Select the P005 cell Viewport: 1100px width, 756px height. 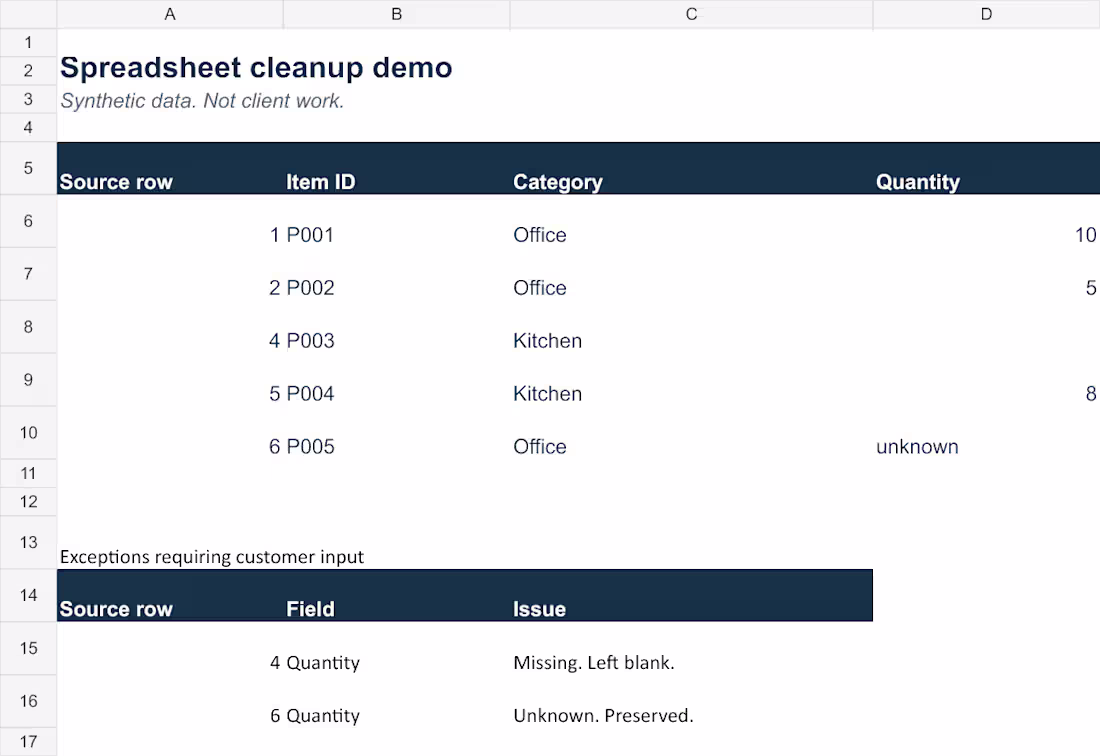point(396,433)
